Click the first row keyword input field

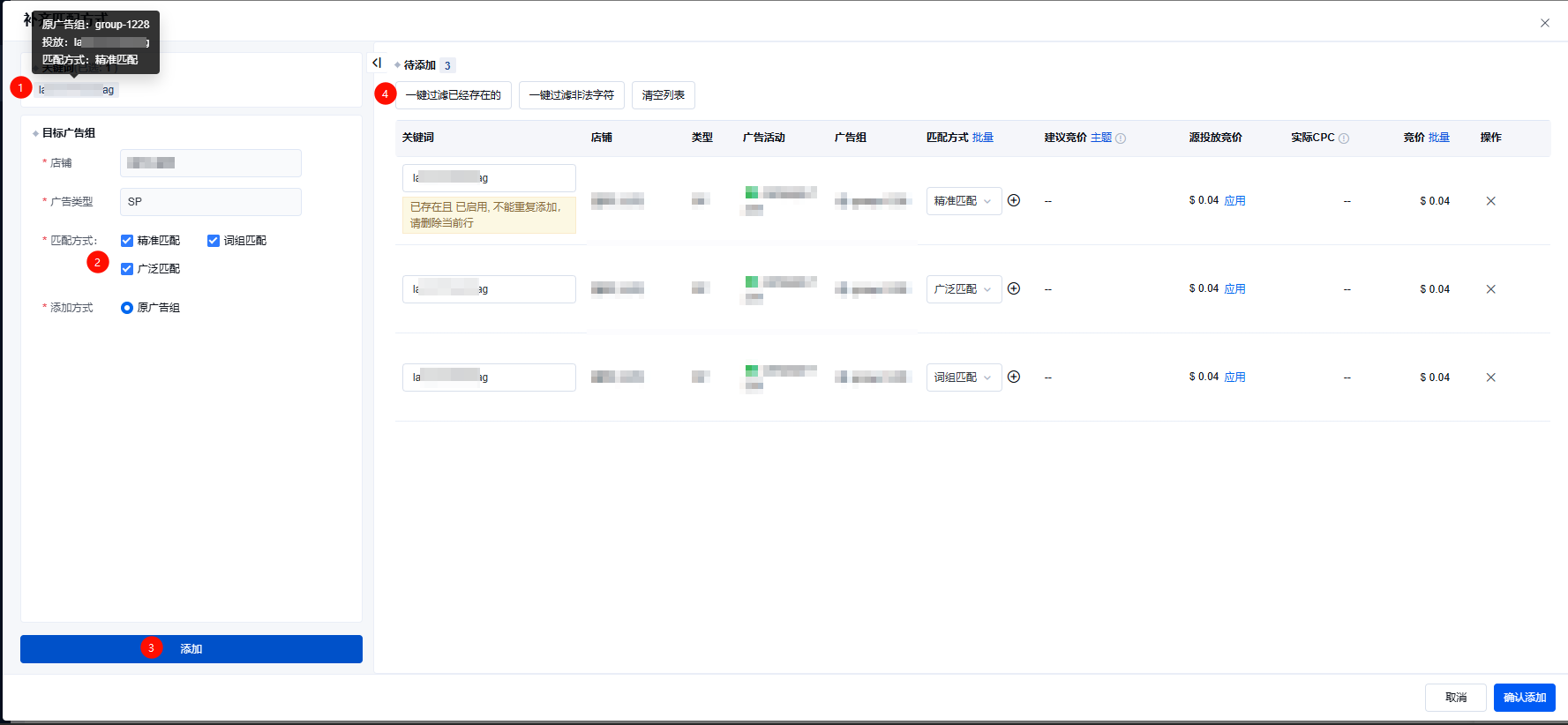click(489, 178)
